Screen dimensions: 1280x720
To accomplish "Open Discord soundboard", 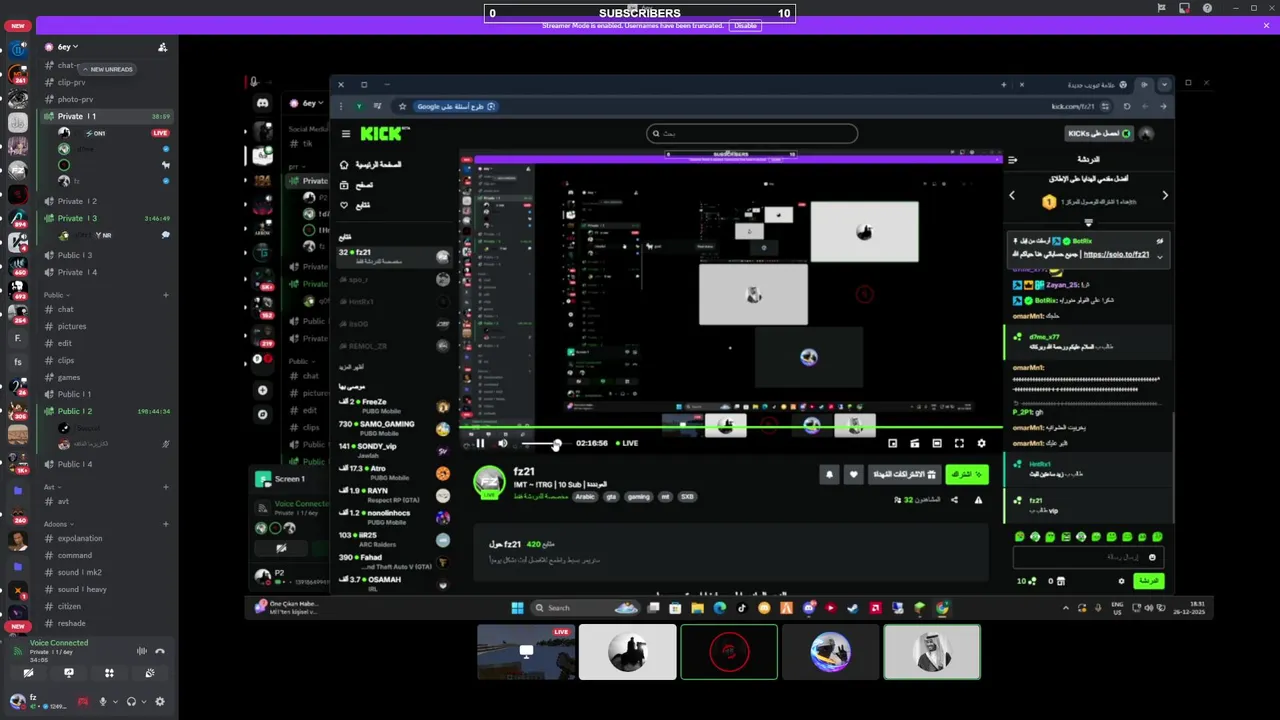I will [x=150, y=673].
